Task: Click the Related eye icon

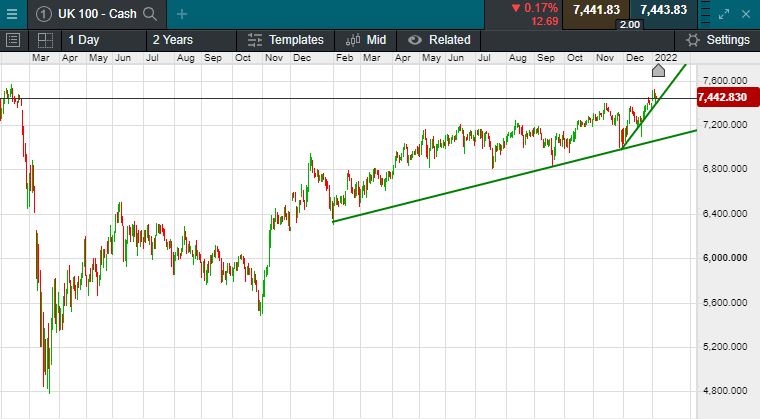Action: [413, 40]
